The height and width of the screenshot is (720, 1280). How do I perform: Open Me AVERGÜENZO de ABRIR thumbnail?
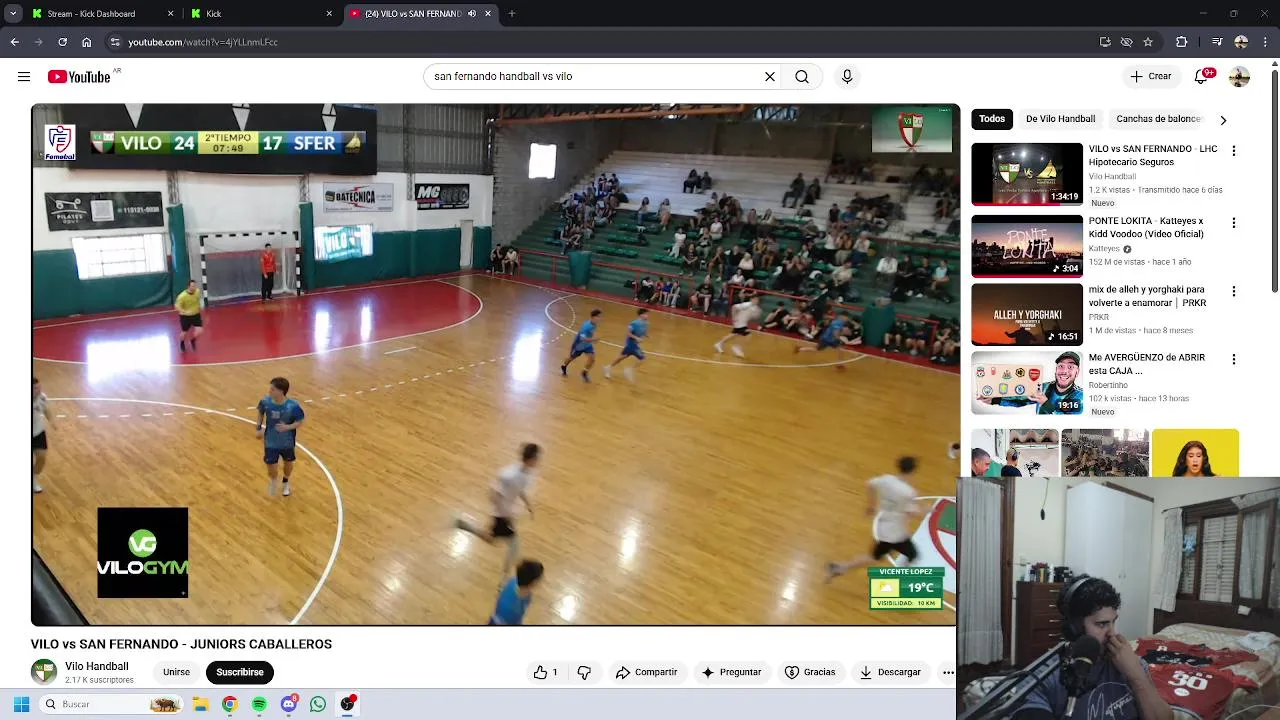point(1027,382)
